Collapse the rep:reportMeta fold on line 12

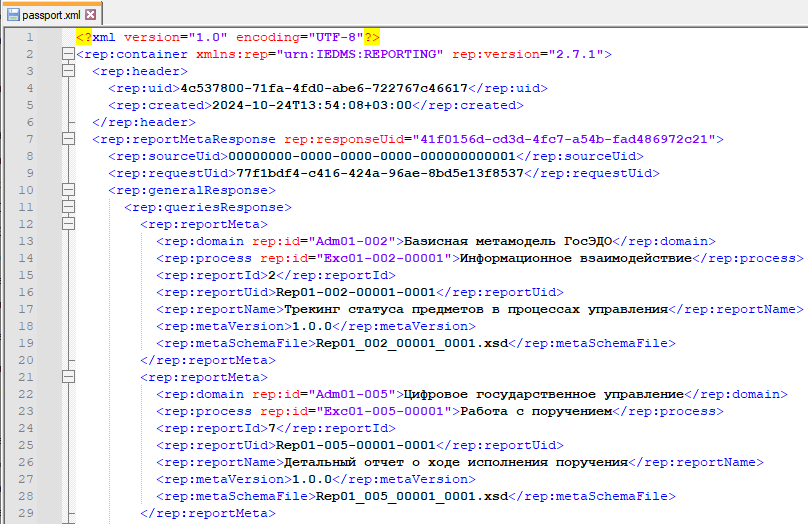[x=68, y=224]
